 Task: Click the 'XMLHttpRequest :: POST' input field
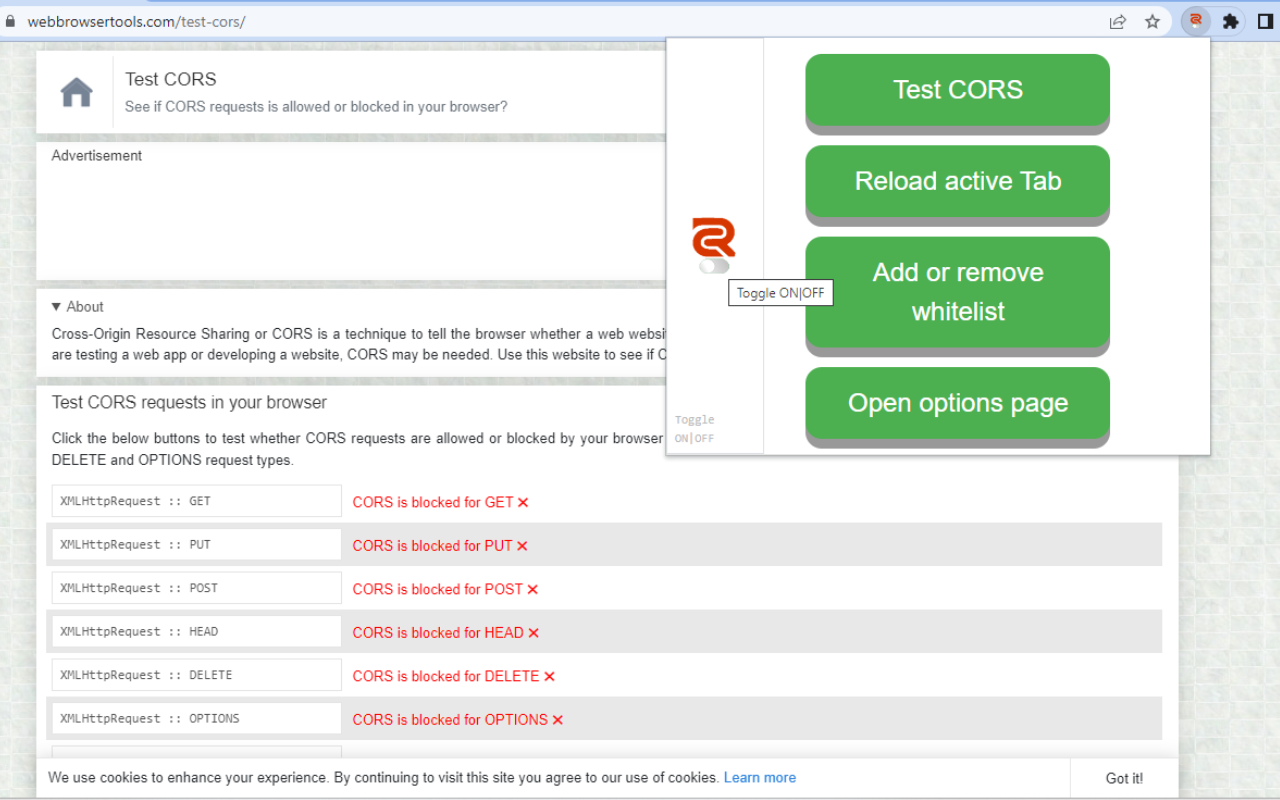point(196,587)
